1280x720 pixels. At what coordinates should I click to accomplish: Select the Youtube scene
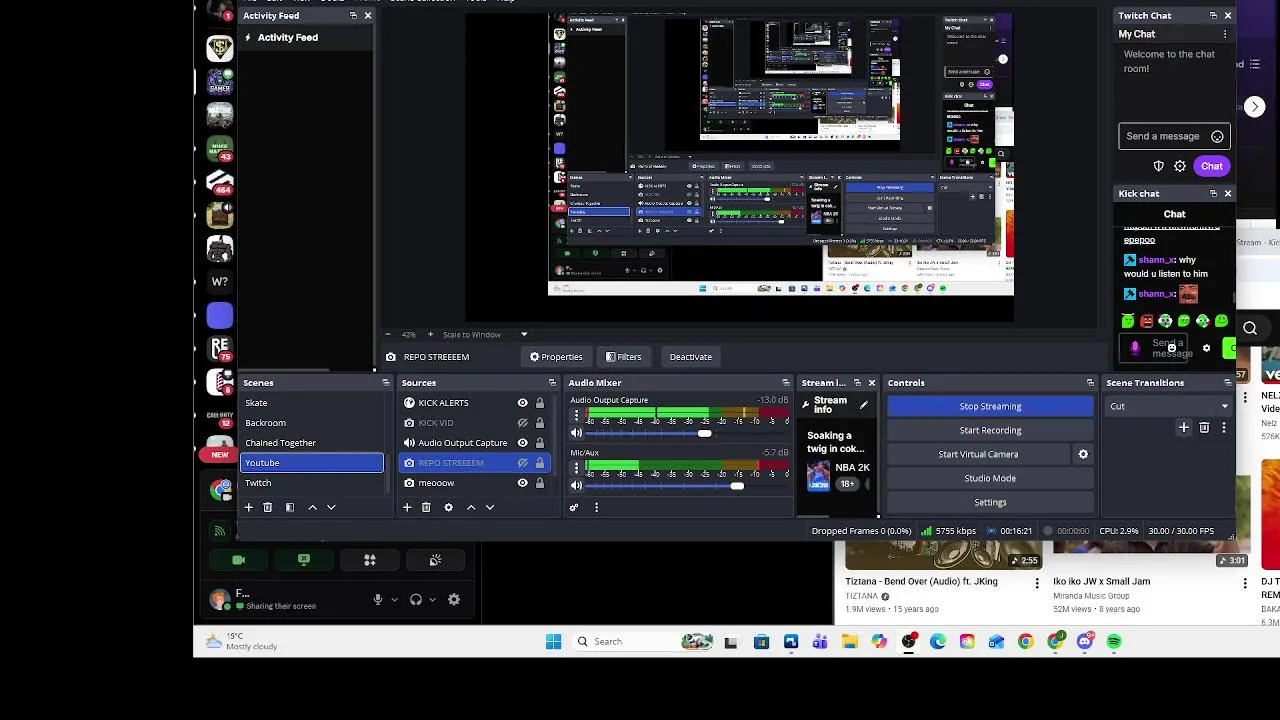(x=312, y=463)
